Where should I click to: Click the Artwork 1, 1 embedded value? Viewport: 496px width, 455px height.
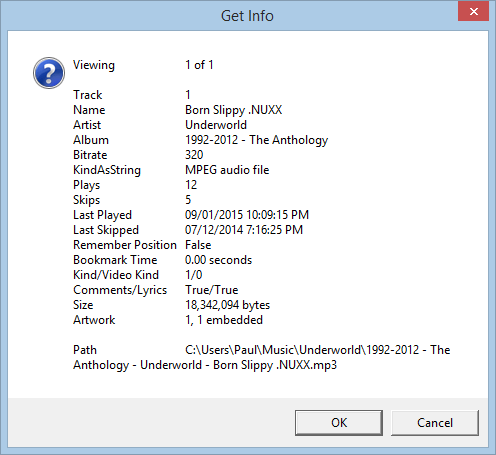pos(224,320)
